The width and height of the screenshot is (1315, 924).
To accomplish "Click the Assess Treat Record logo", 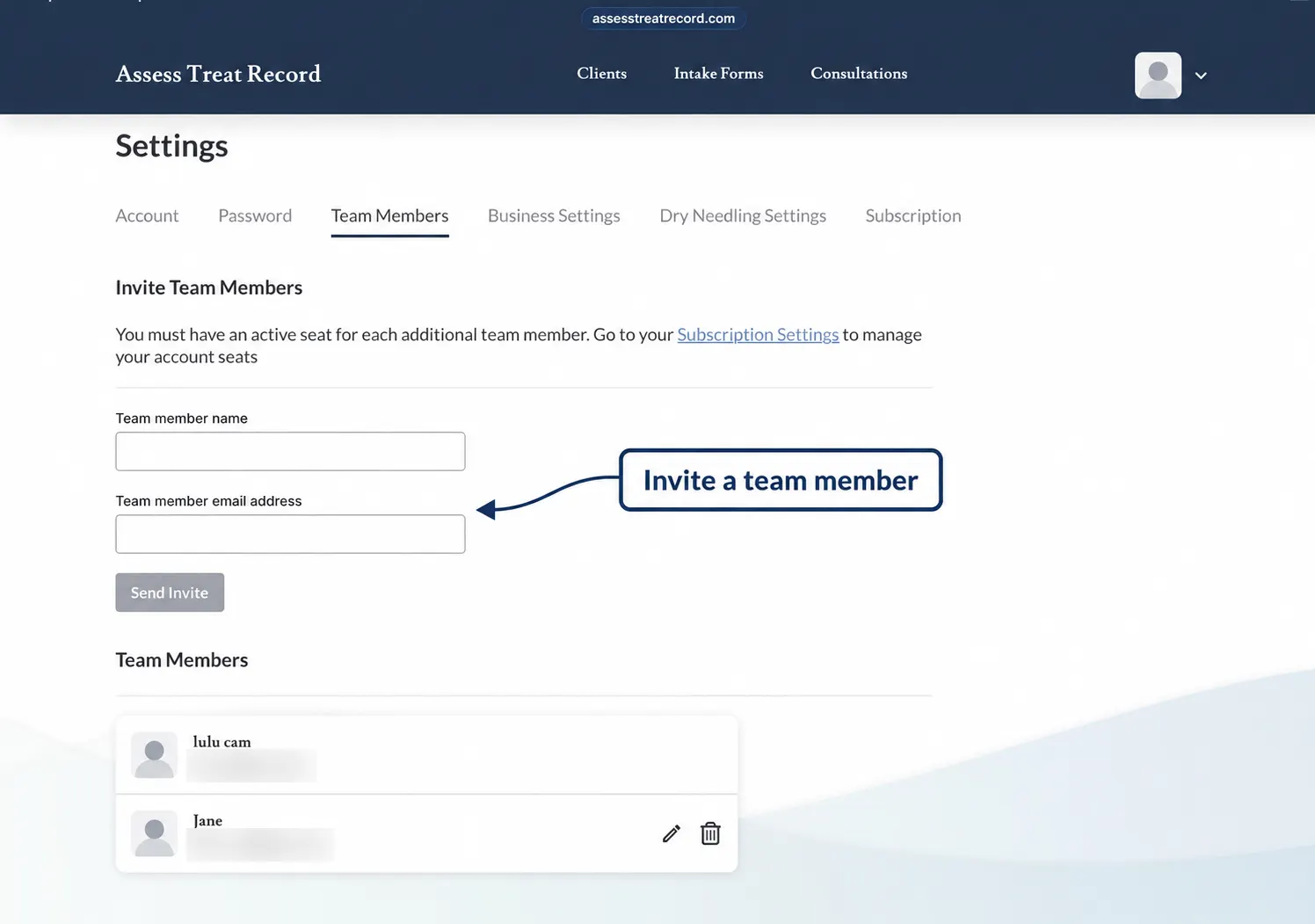I will point(218,74).
